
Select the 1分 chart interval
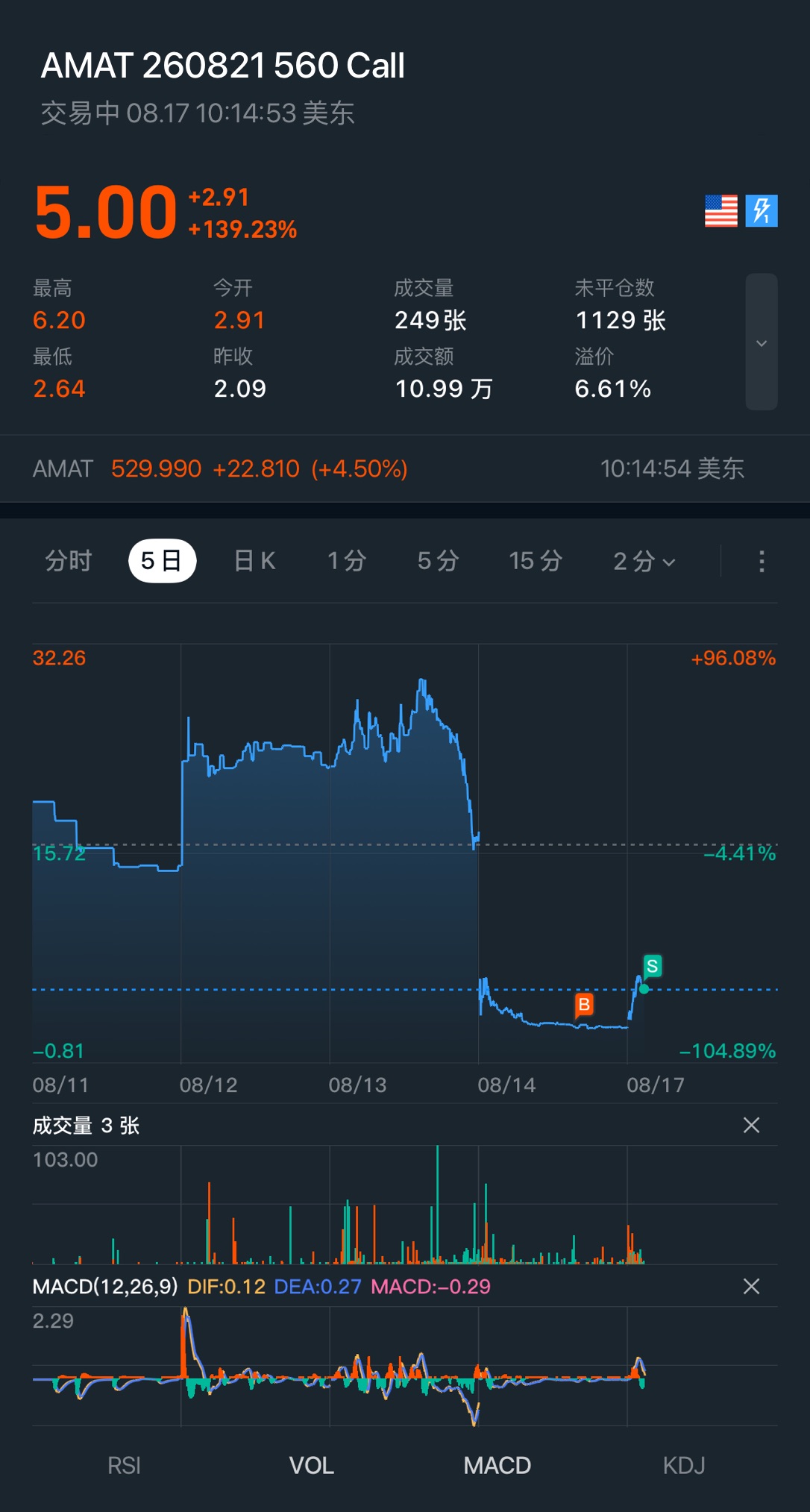pos(348,561)
